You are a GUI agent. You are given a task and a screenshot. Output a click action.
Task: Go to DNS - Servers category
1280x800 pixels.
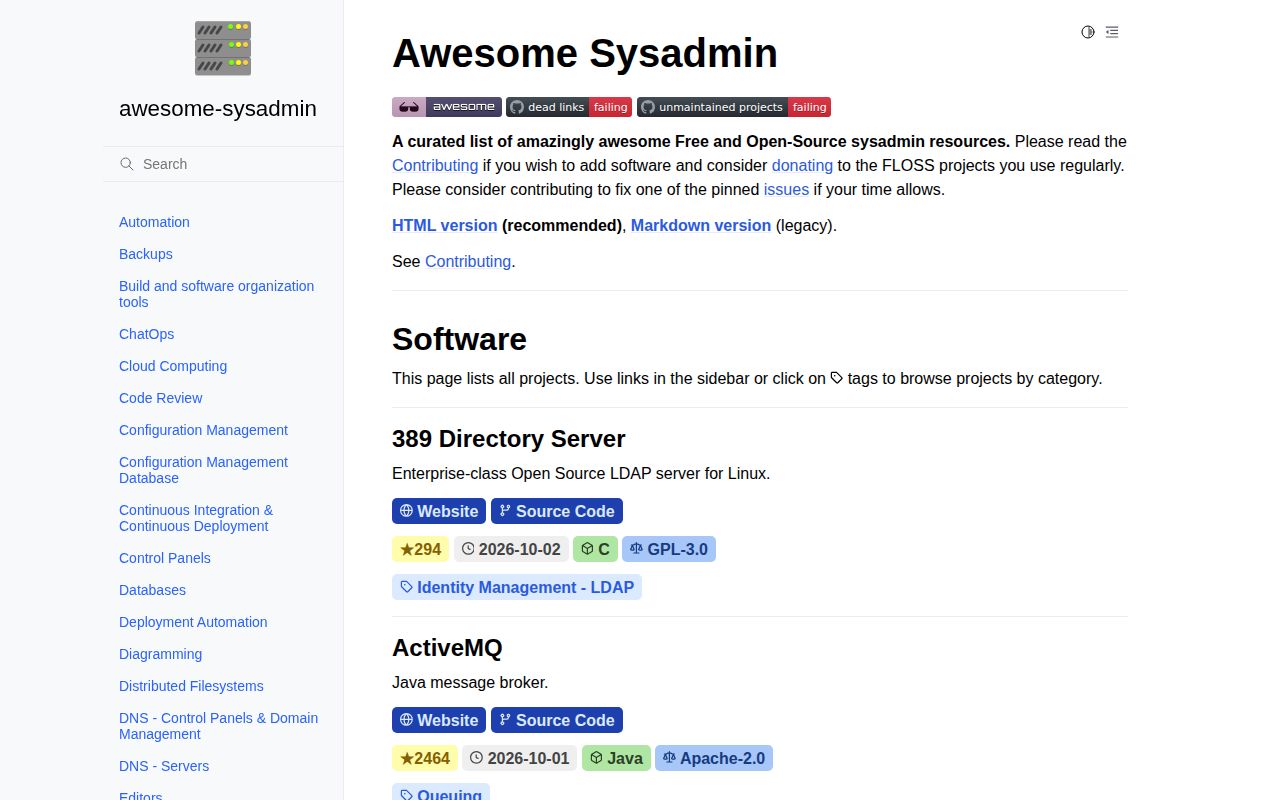164,766
